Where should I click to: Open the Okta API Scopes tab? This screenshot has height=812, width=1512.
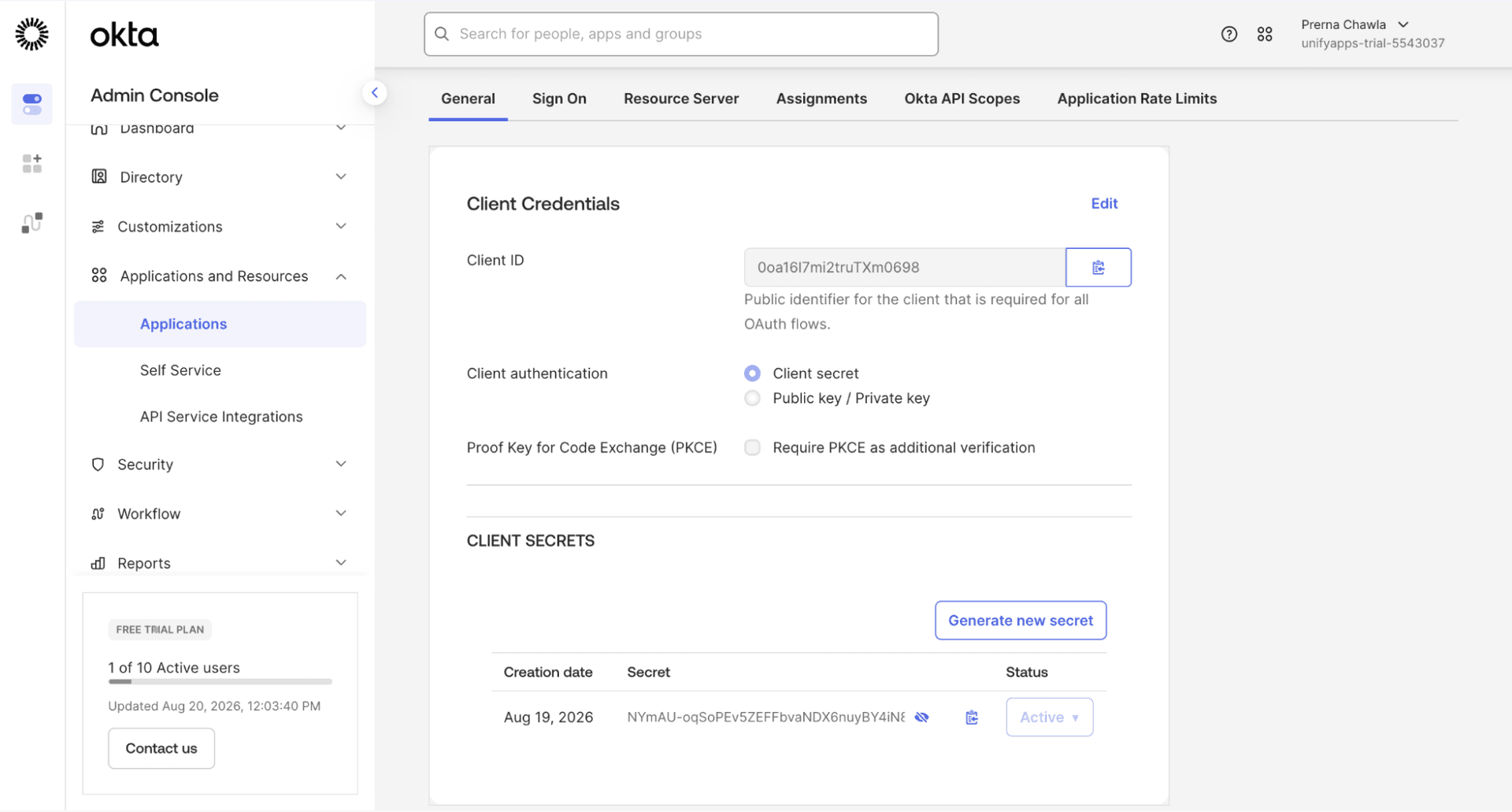point(962,99)
